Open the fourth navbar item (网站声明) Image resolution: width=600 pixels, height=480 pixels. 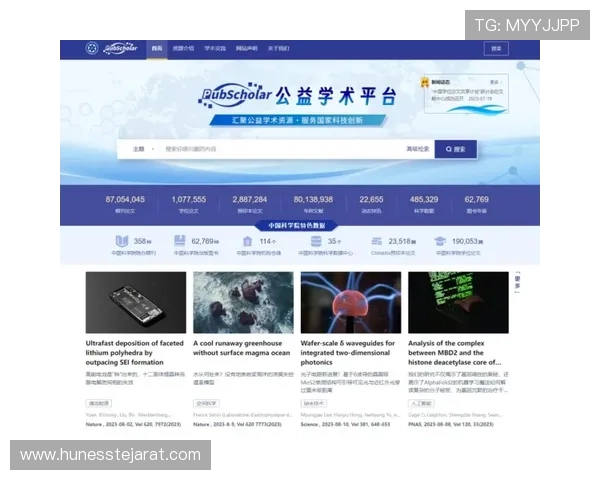pos(246,49)
